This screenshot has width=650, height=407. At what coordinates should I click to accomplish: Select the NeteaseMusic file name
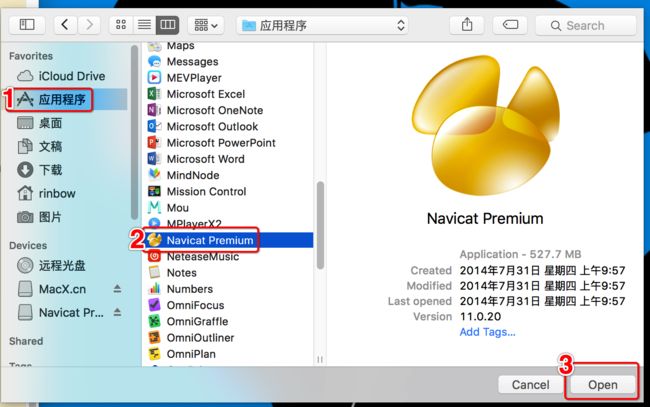(x=203, y=256)
